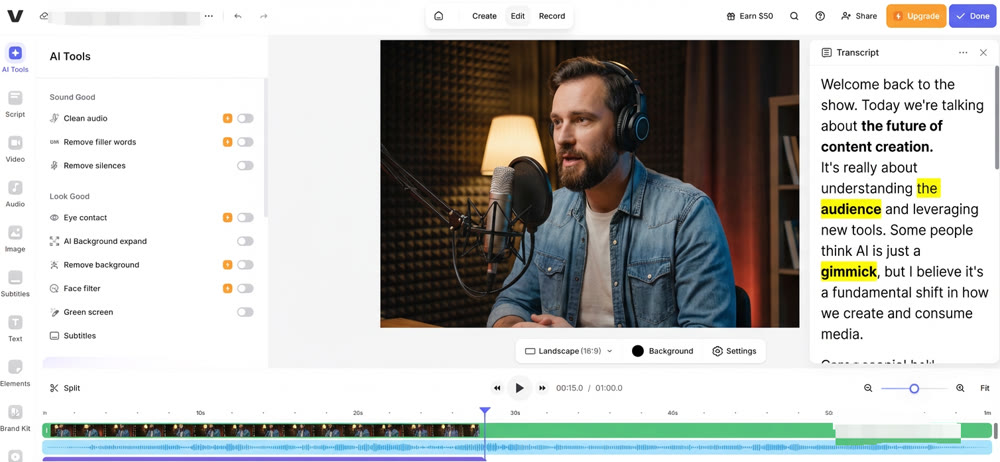Open the help question mark icon
The height and width of the screenshot is (462, 1000).
pos(820,16)
